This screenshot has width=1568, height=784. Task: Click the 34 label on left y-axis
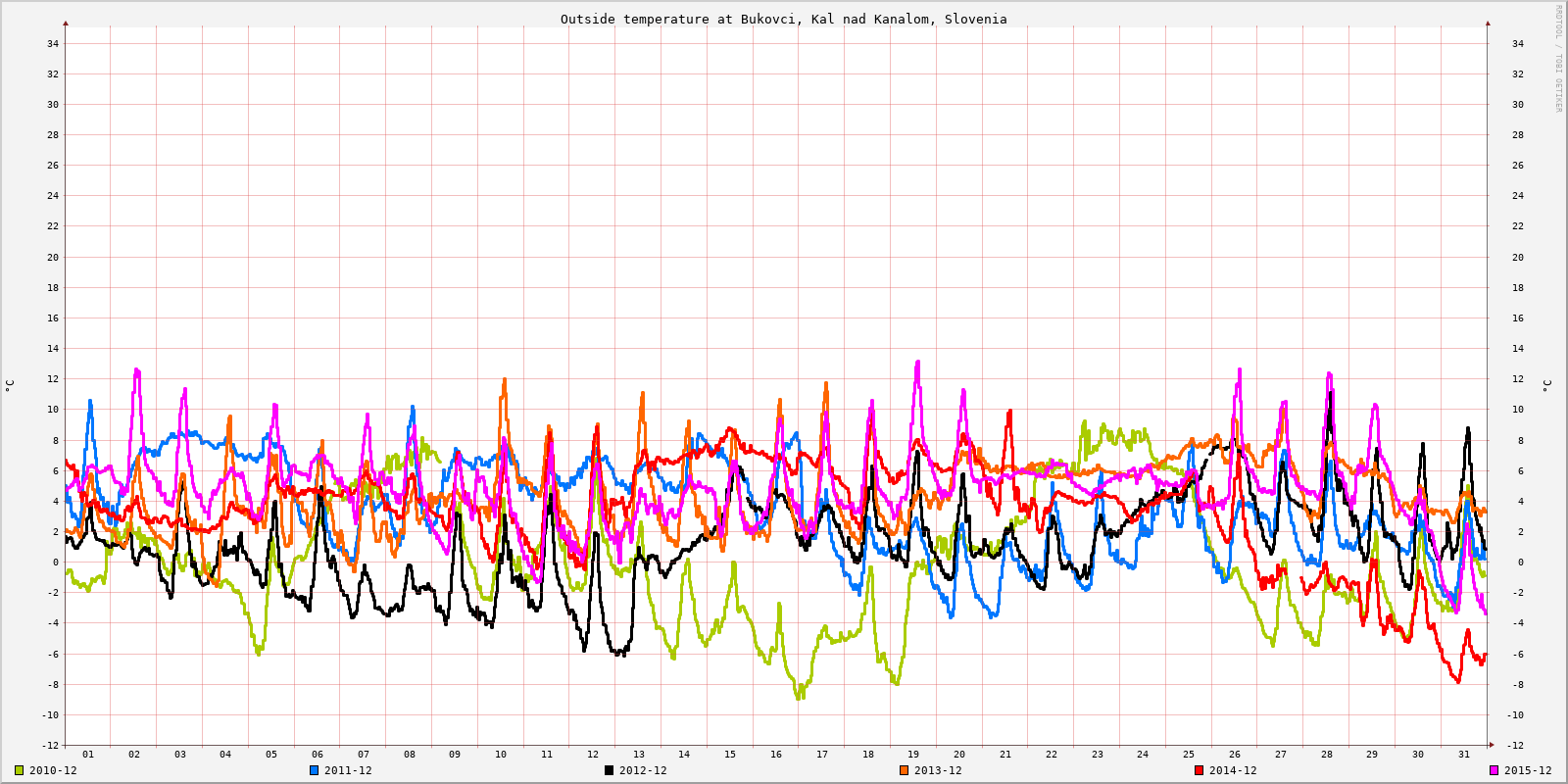[x=53, y=43]
